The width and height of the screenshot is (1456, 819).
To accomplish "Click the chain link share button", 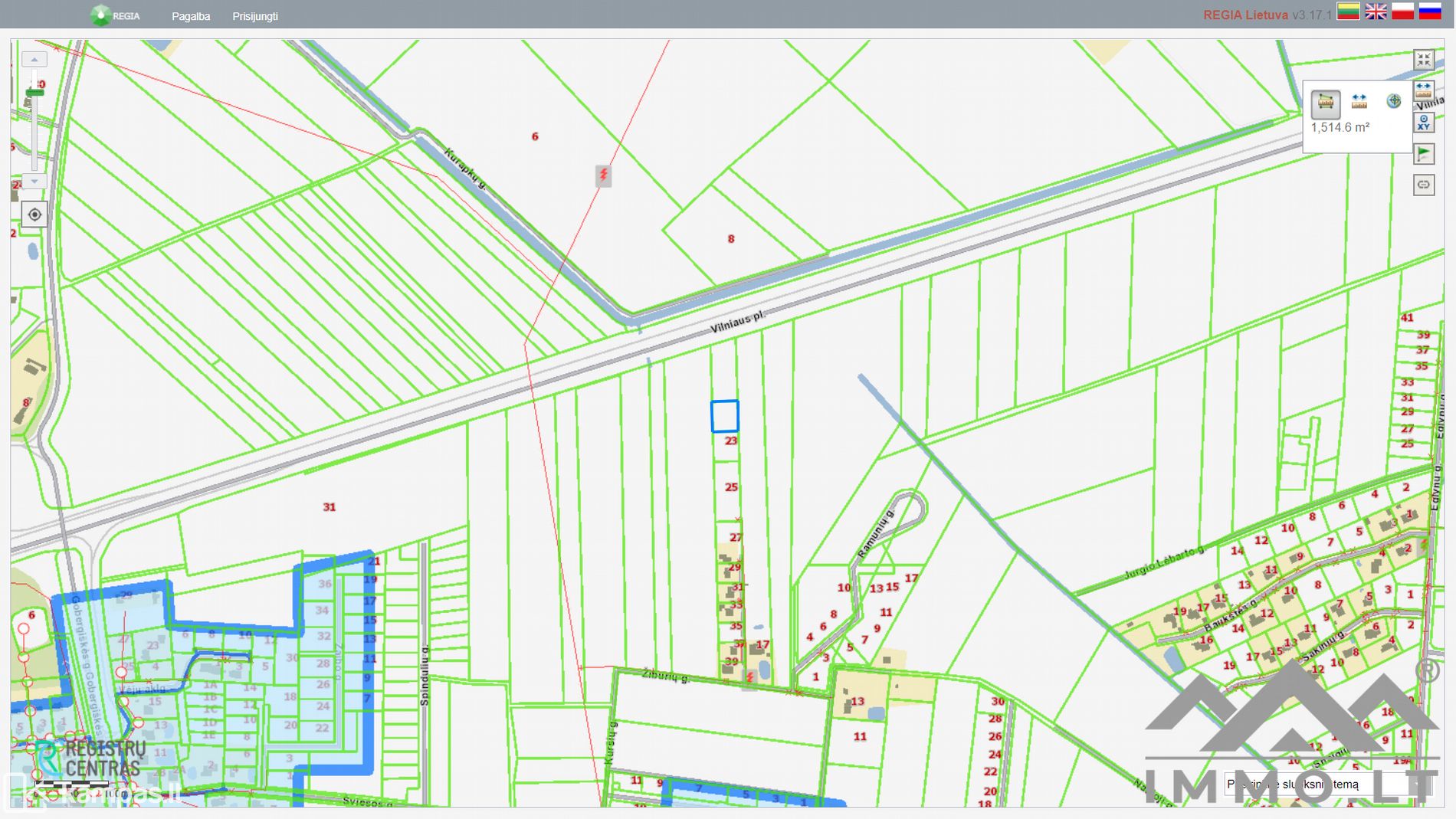I will 1423,185.
